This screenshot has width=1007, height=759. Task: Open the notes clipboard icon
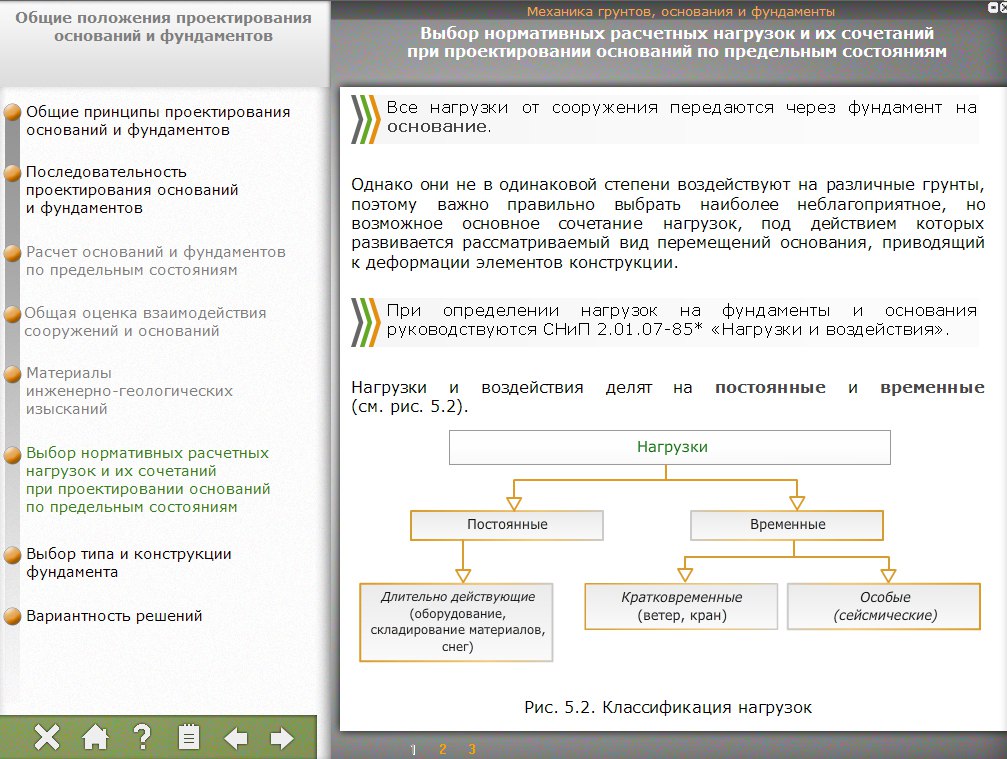tap(188, 738)
